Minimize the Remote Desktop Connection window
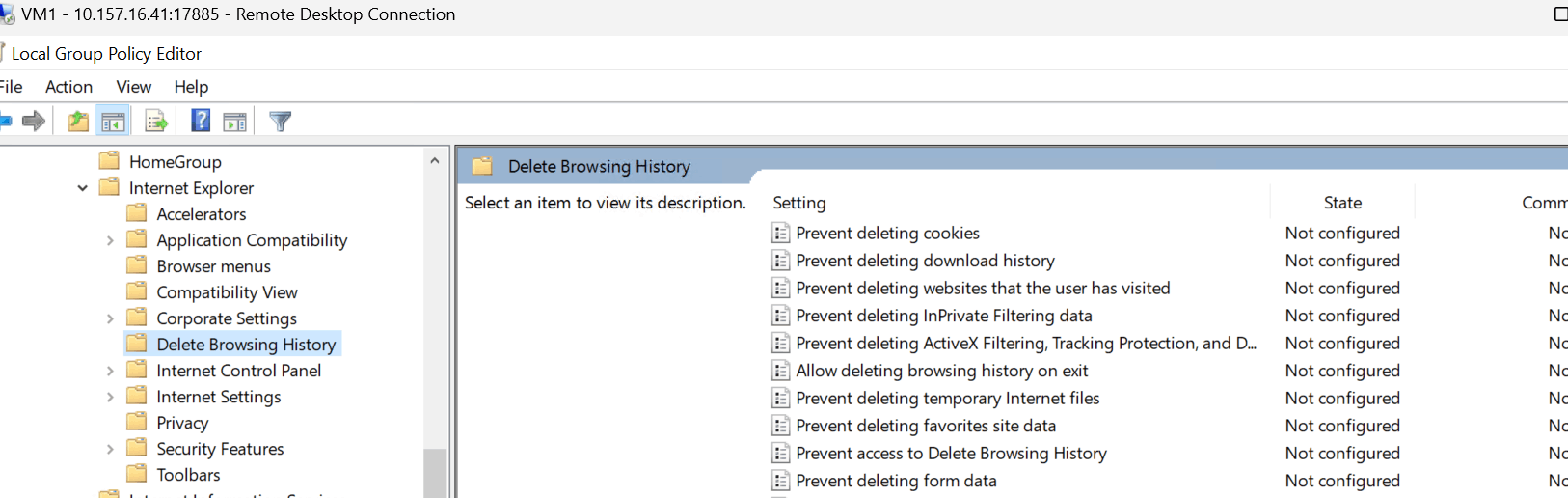Viewport: 1568px width, 498px height. pyautogui.click(x=1495, y=14)
